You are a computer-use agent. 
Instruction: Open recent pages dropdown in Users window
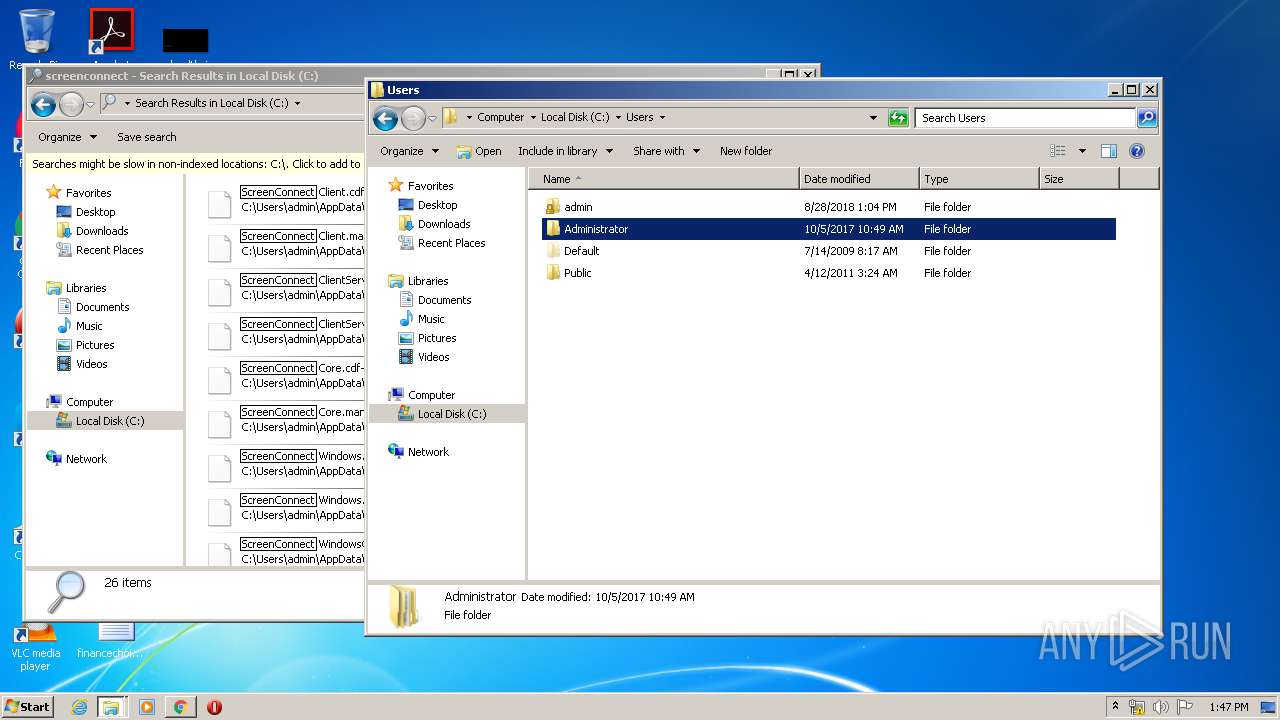pos(433,118)
